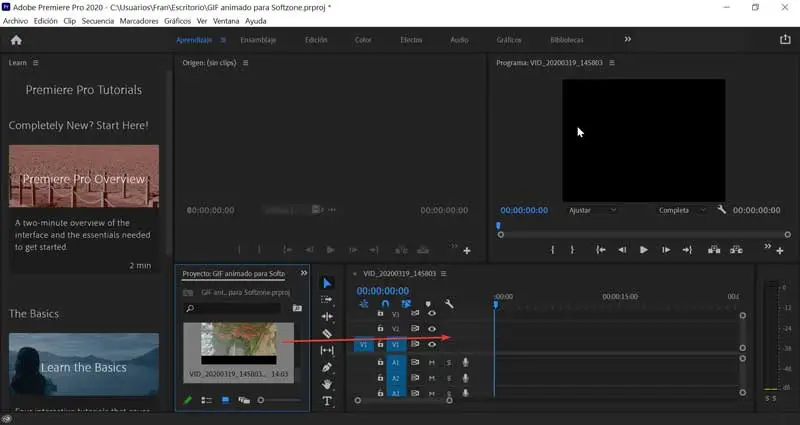Open the Secuencia menu
The image size is (800, 425).
pos(97,20)
